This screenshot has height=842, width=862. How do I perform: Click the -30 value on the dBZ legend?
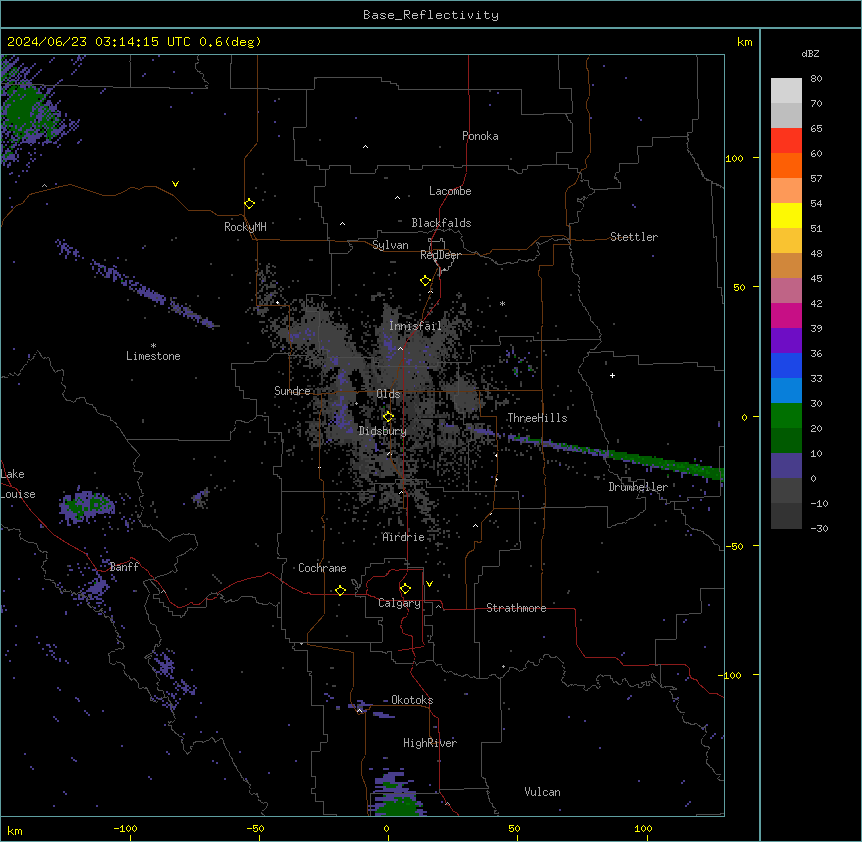tap(819, 528)
